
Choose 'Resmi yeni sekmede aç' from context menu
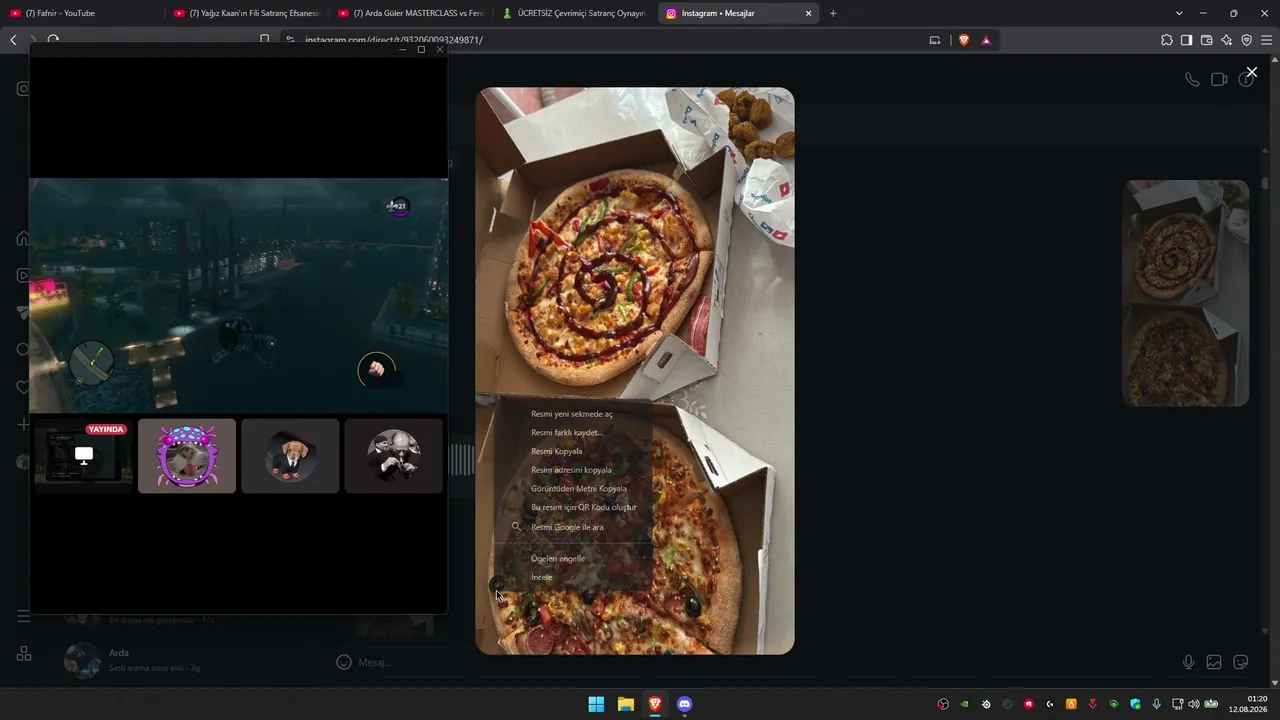(x=572, y=414)
